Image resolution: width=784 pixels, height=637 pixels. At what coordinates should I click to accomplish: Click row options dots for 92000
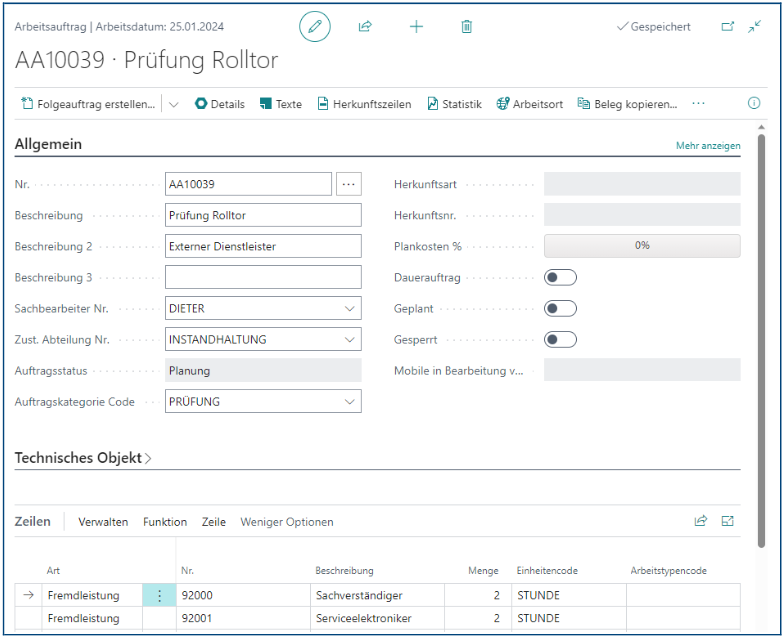159,596
